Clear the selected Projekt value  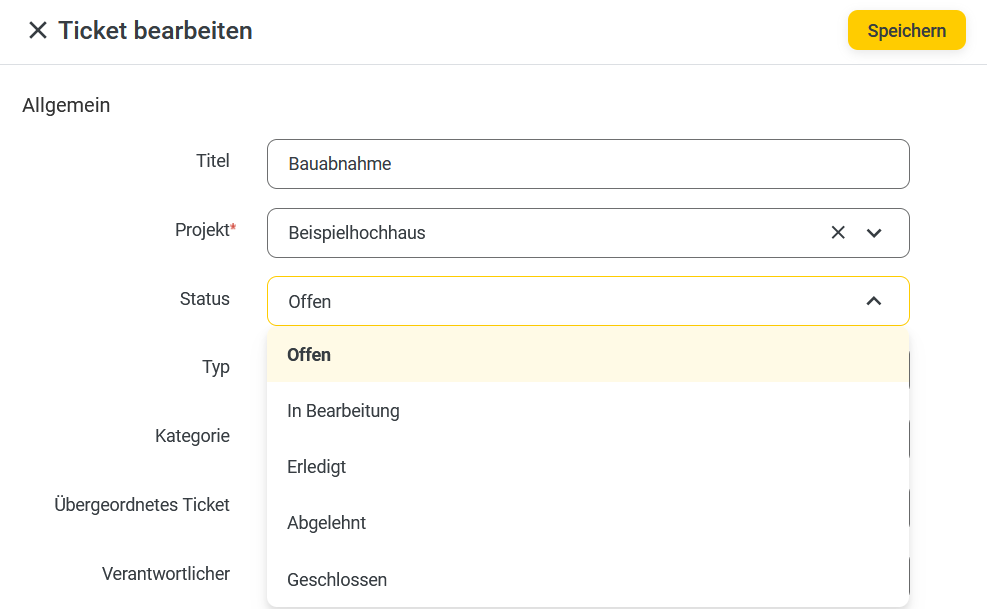tap(838, 232)
